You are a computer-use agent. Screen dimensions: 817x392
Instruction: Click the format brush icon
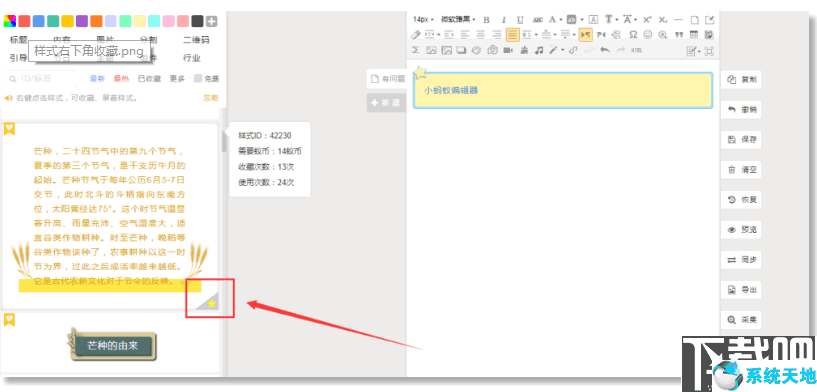pos(524,50)
